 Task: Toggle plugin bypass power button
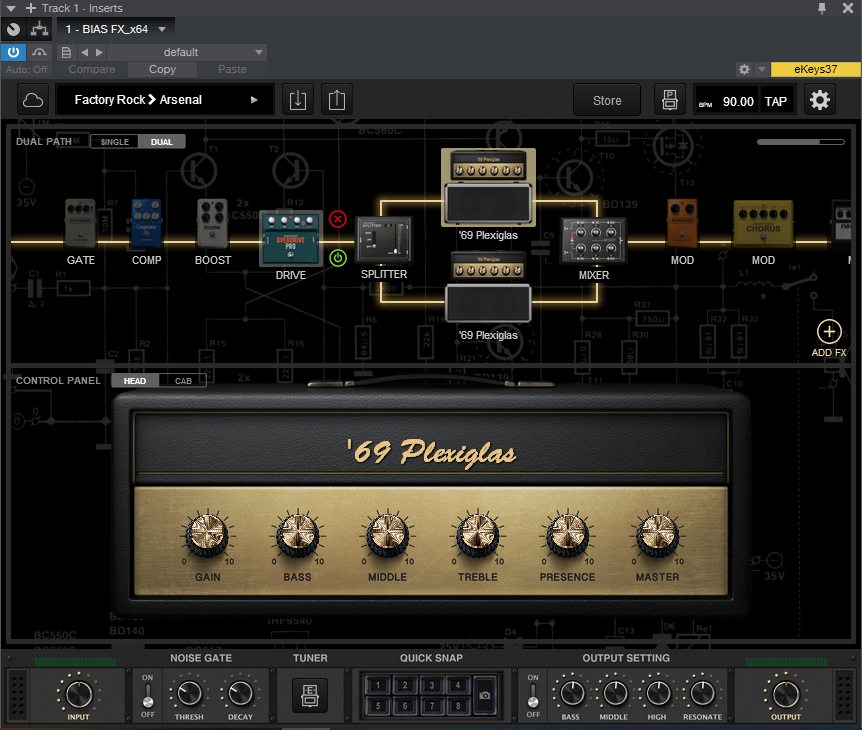(x=13, y=52)
